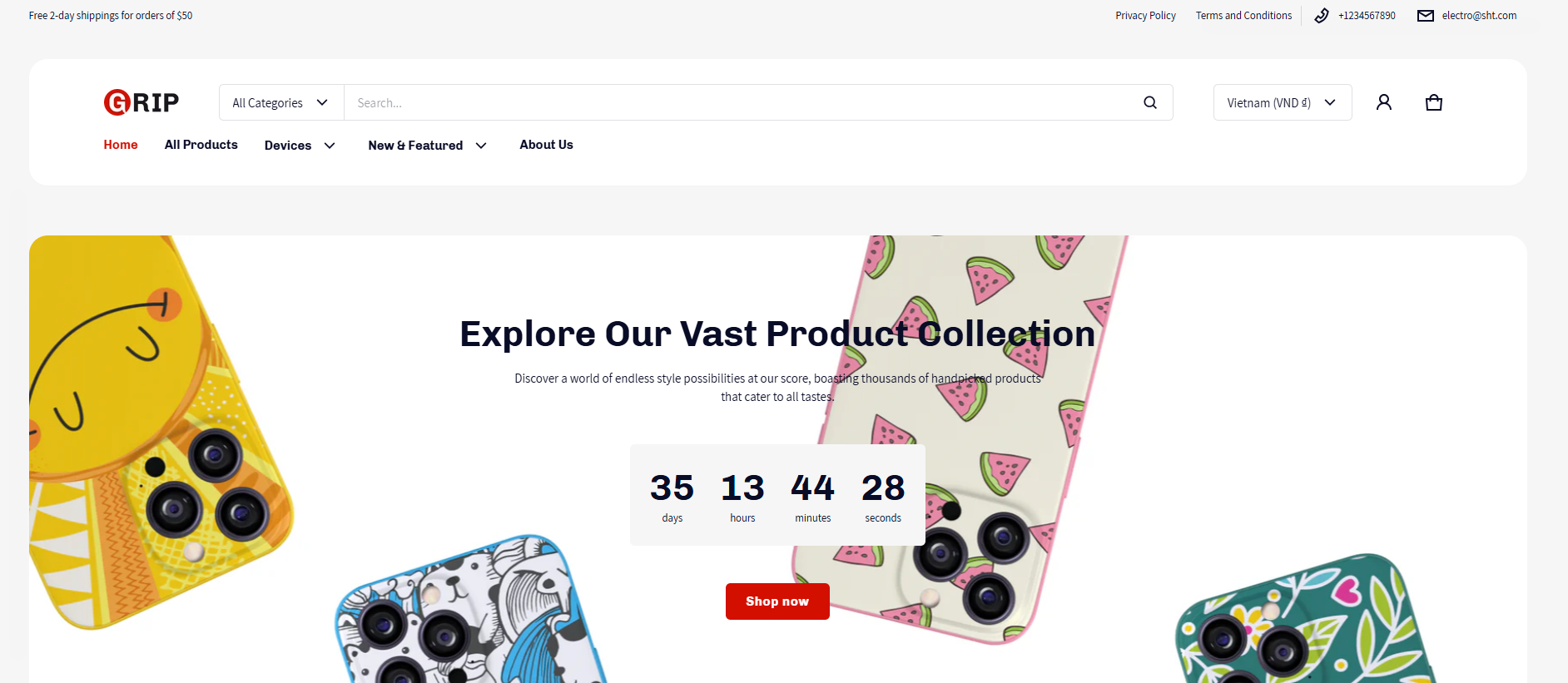The width and height of the screenshot is (1568, 683).
Task: Click the email envelope icon
Action: (1425, 16)
